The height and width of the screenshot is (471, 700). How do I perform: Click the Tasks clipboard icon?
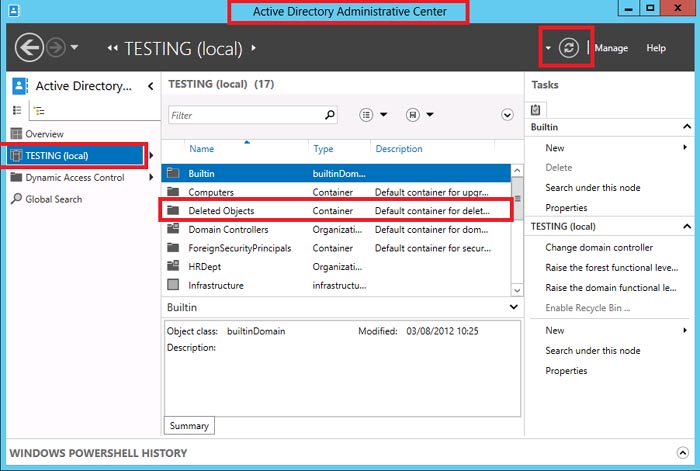(536, 109)
